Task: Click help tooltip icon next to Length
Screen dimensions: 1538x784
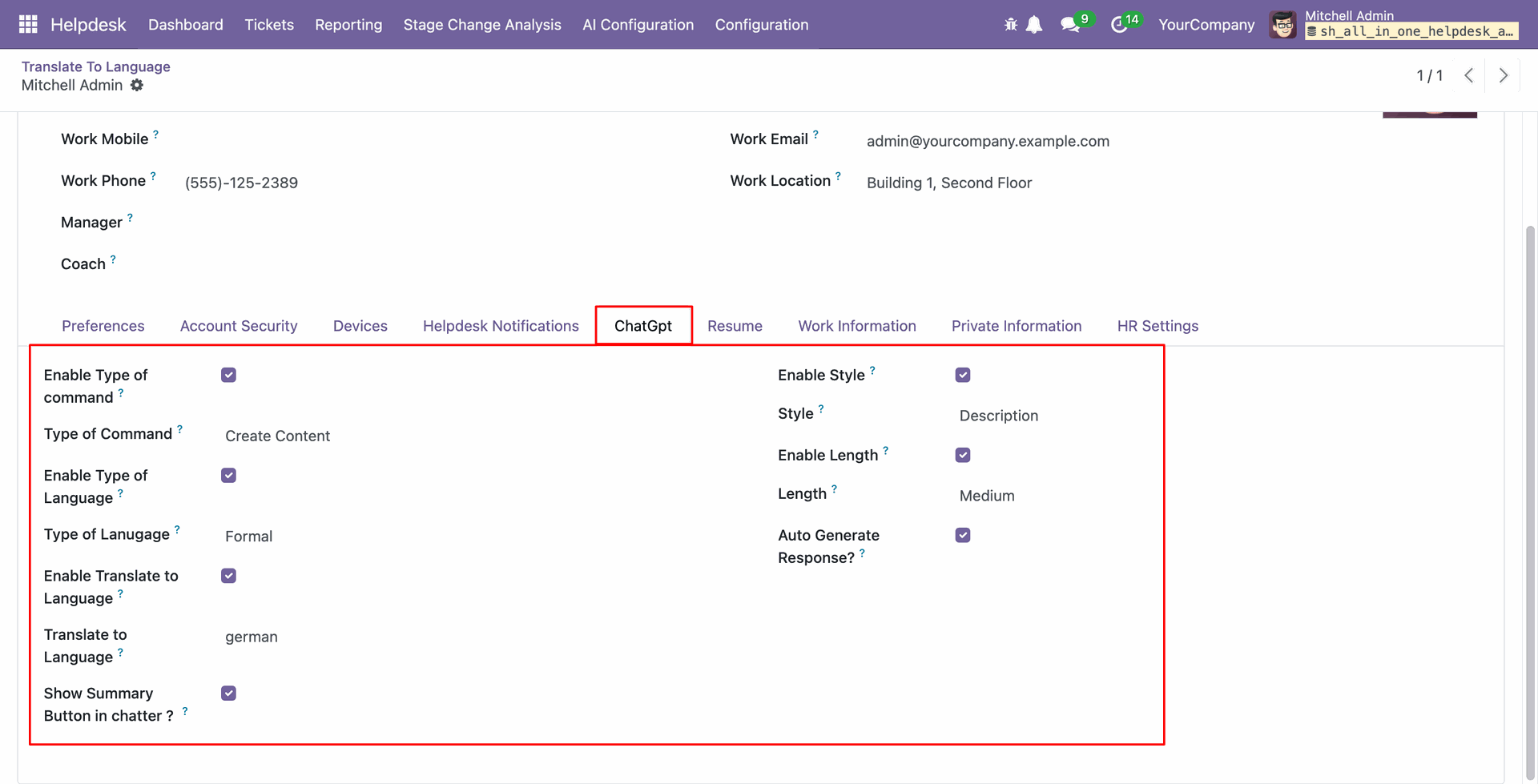Action: click(834, 489)
